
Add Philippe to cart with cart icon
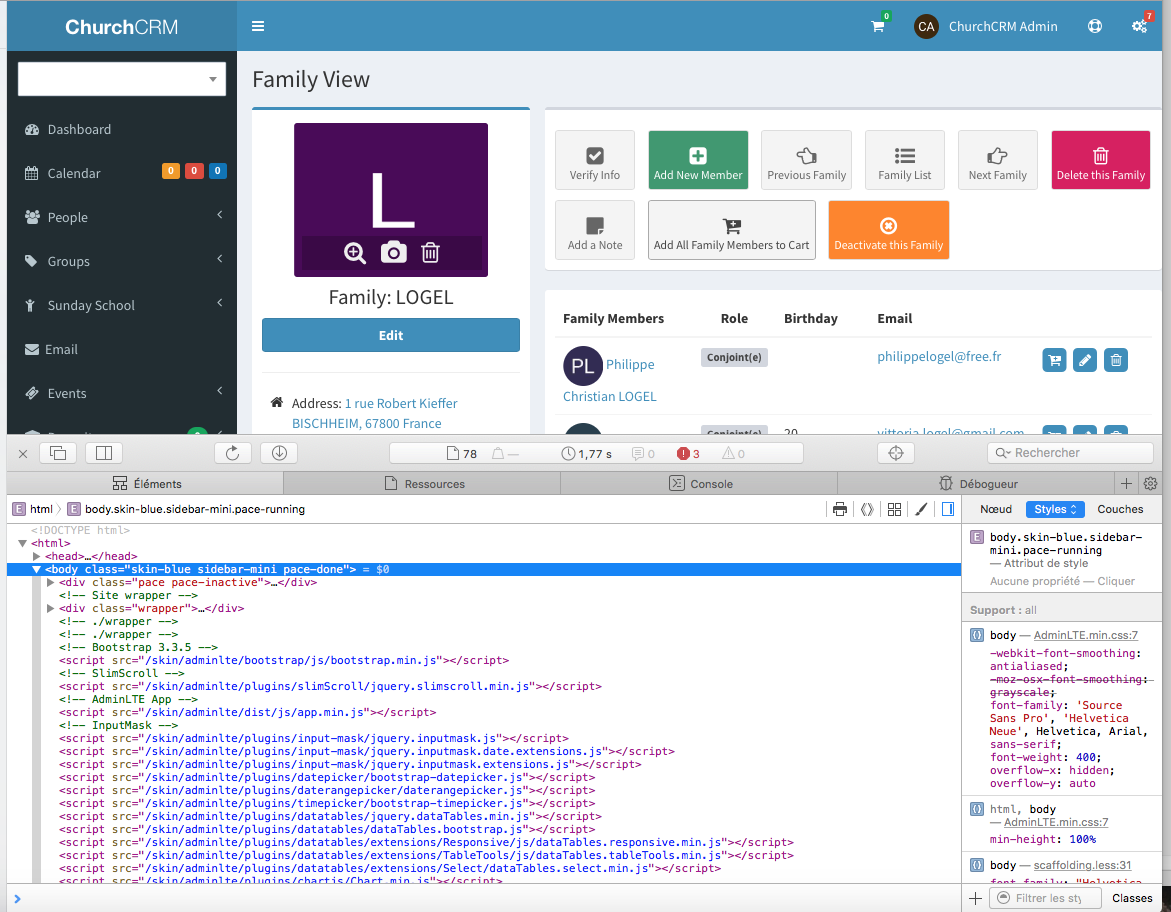(x=1054, y=360)
